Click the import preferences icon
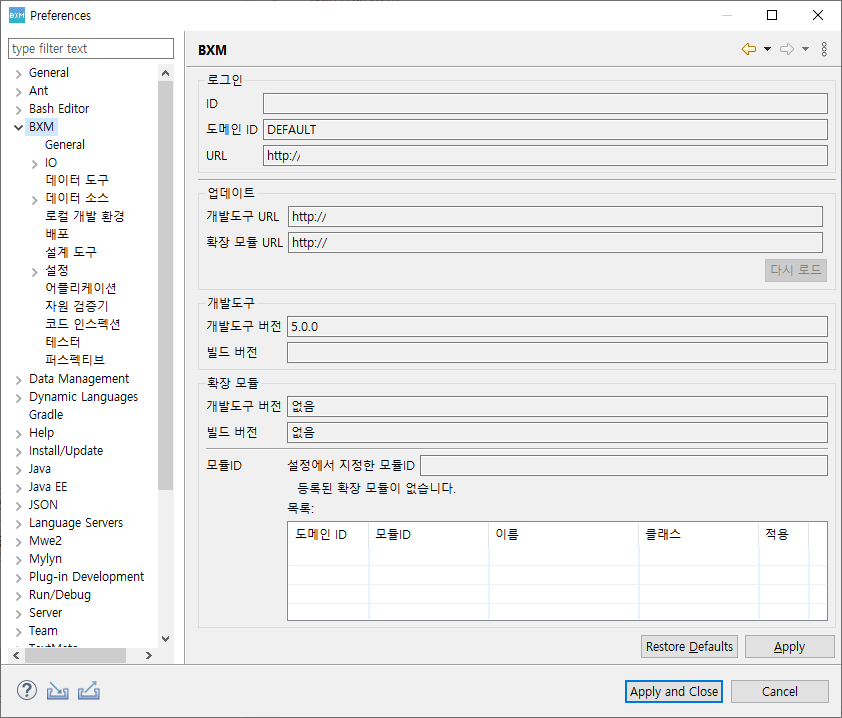Viewport: 842px width, 718px height. coord(57,691)
